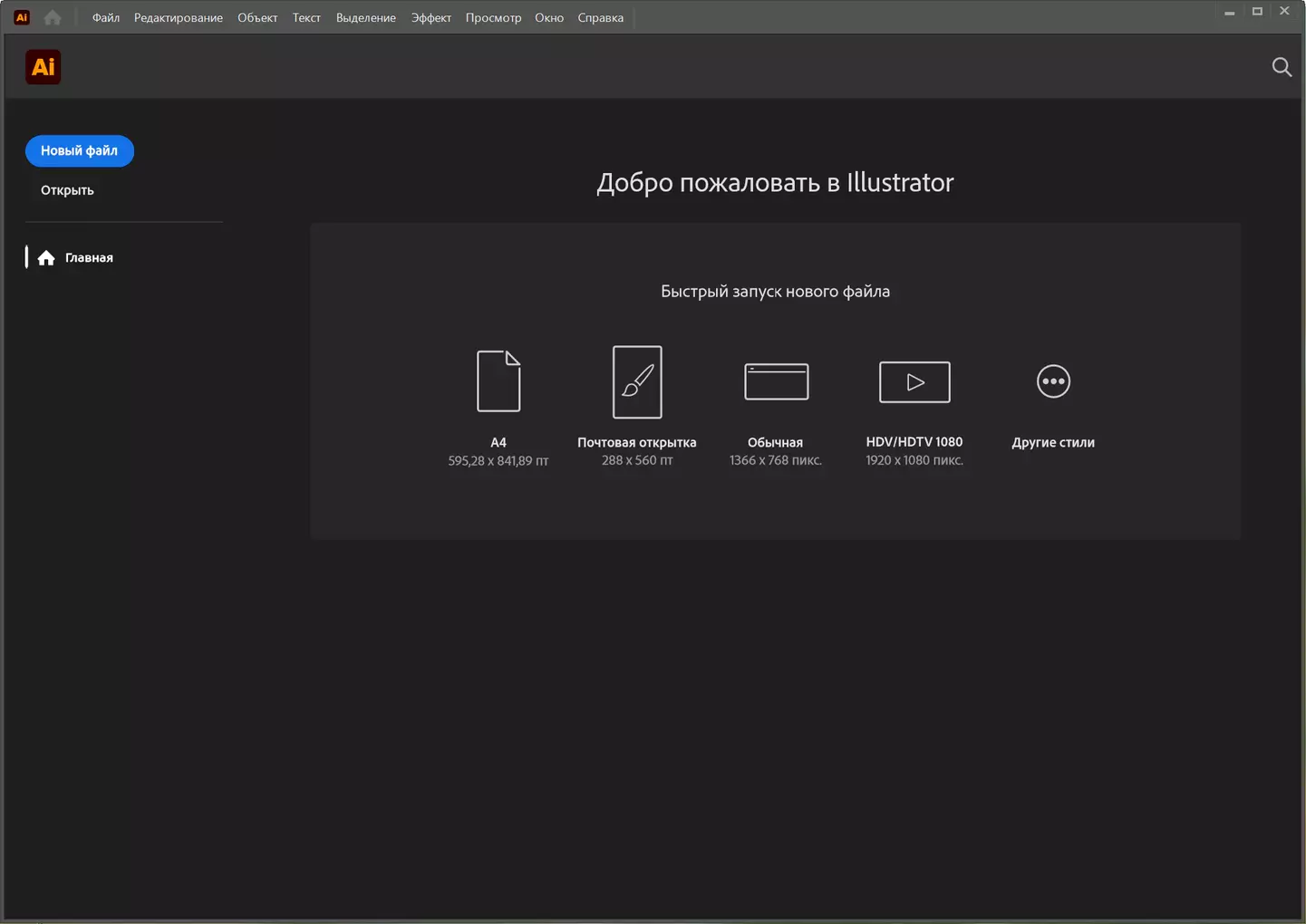Click the 288 x 560 пт size text
The image size is (1306, 924).
point(637,461)
